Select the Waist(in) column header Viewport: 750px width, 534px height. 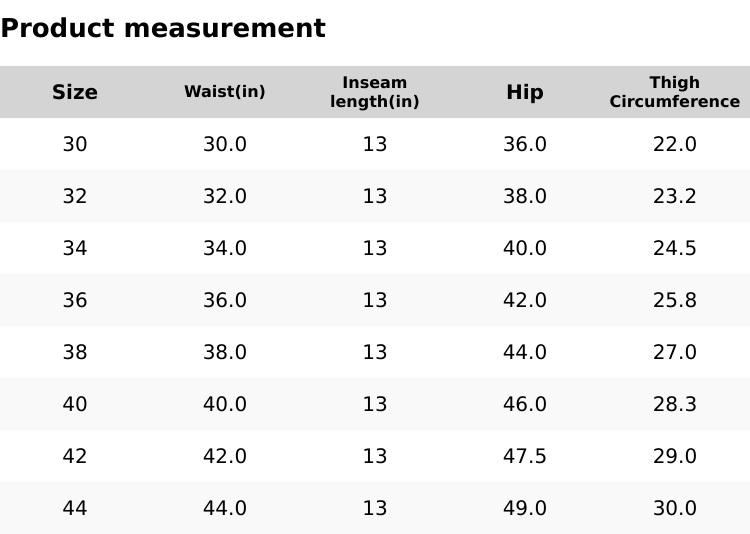pyautogui.click(x=225, y=92)
